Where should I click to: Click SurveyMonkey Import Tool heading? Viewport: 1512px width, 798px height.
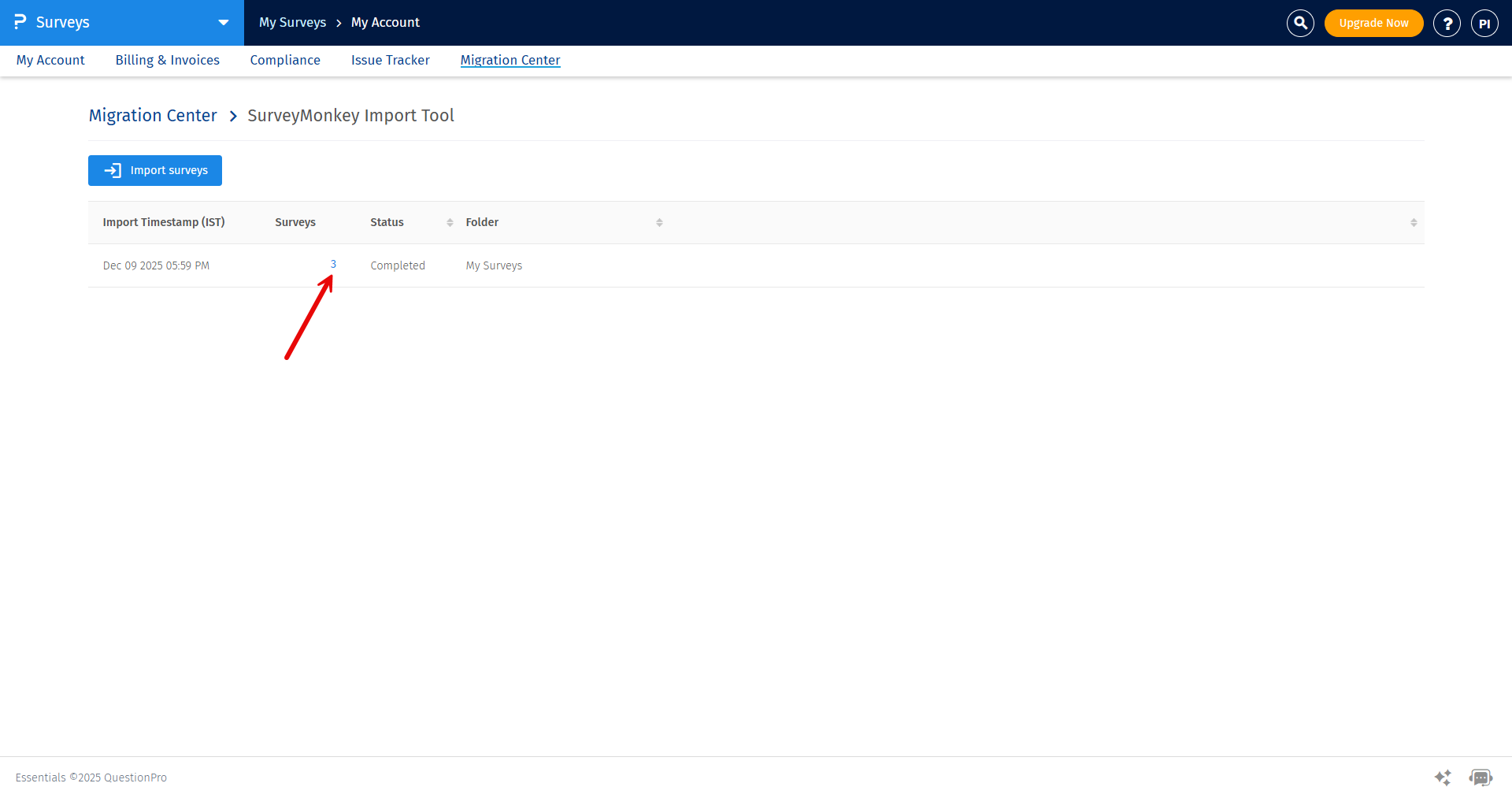[x=350, y=115]
